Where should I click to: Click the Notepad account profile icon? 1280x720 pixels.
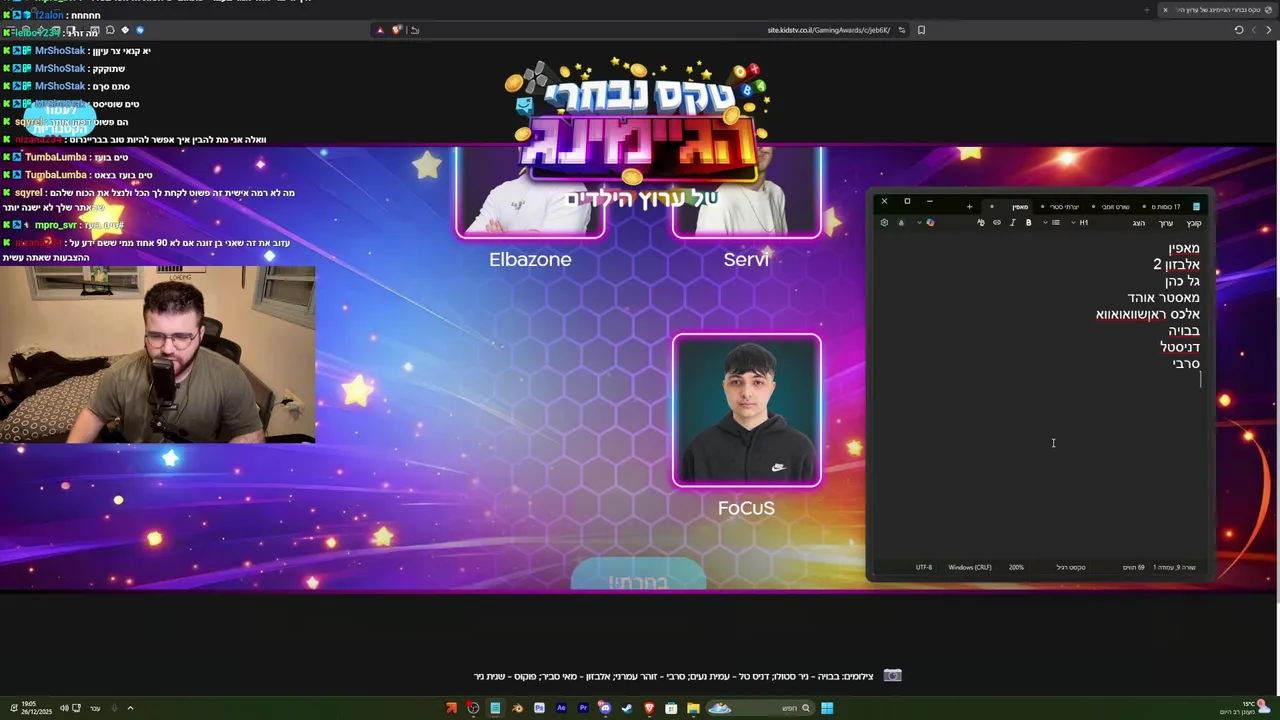tap(901, 222)
